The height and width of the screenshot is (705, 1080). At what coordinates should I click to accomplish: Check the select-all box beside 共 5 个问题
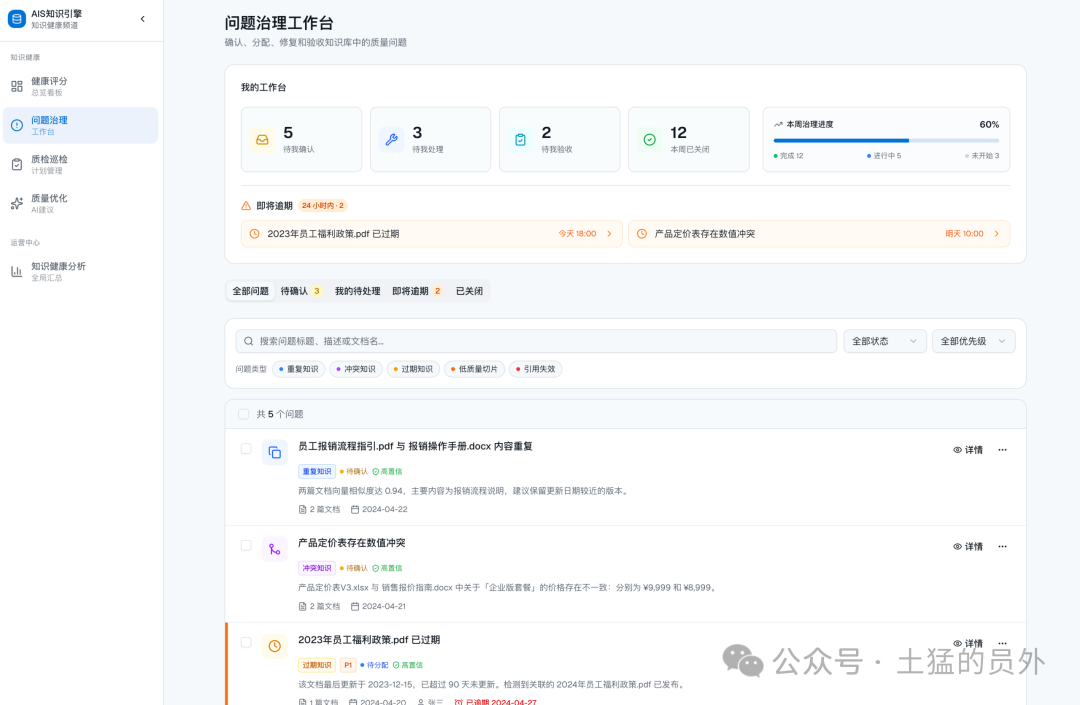pos(243,414)
